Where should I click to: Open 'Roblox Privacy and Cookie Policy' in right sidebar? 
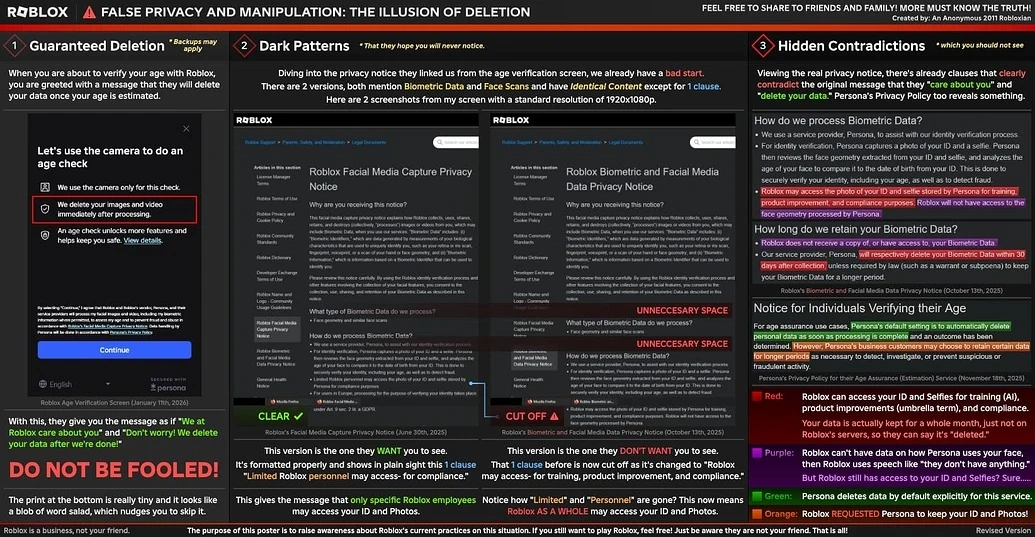(532, 217)
